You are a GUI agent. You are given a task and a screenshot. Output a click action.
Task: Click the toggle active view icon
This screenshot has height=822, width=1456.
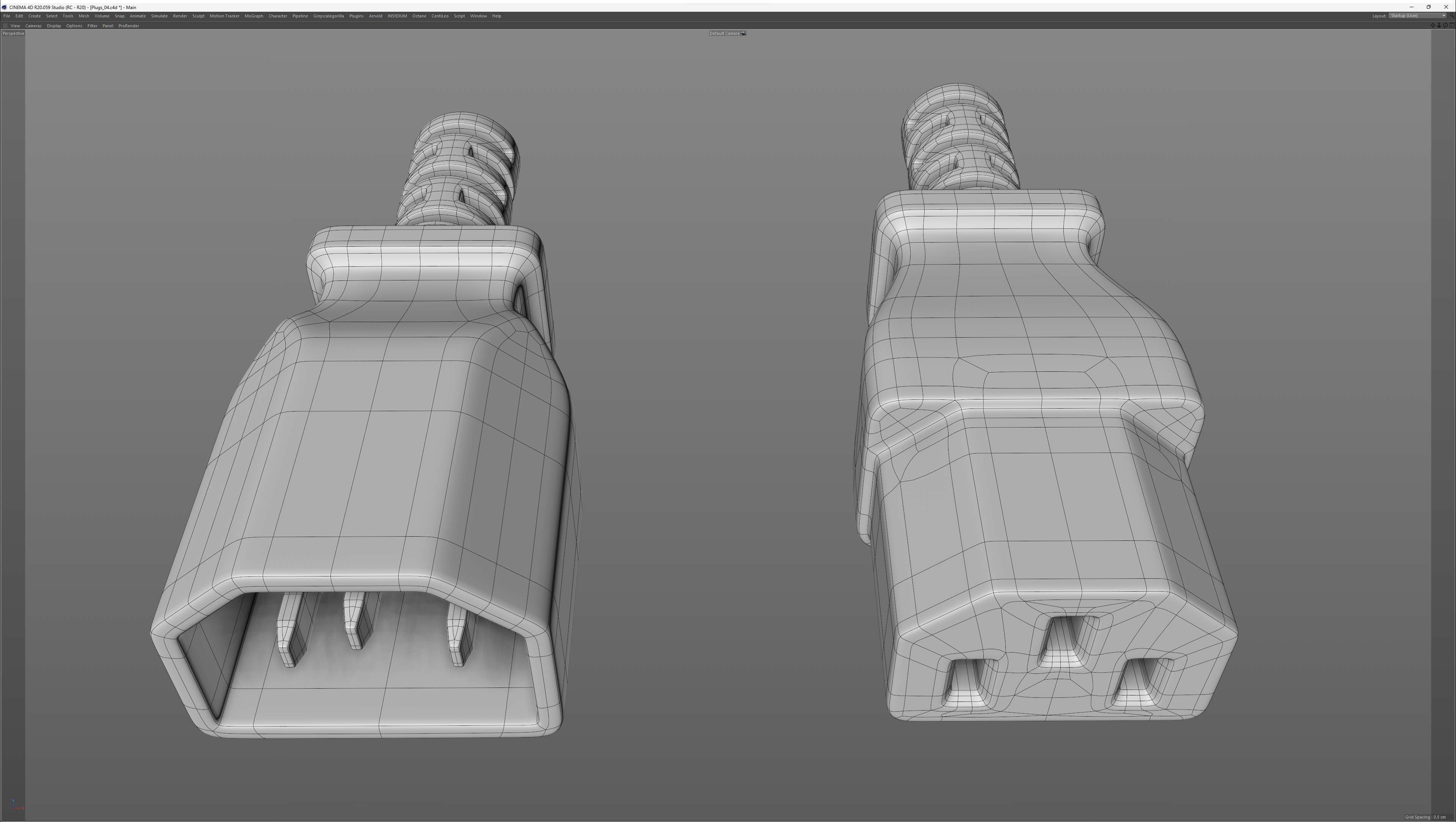click(1452, 25)
